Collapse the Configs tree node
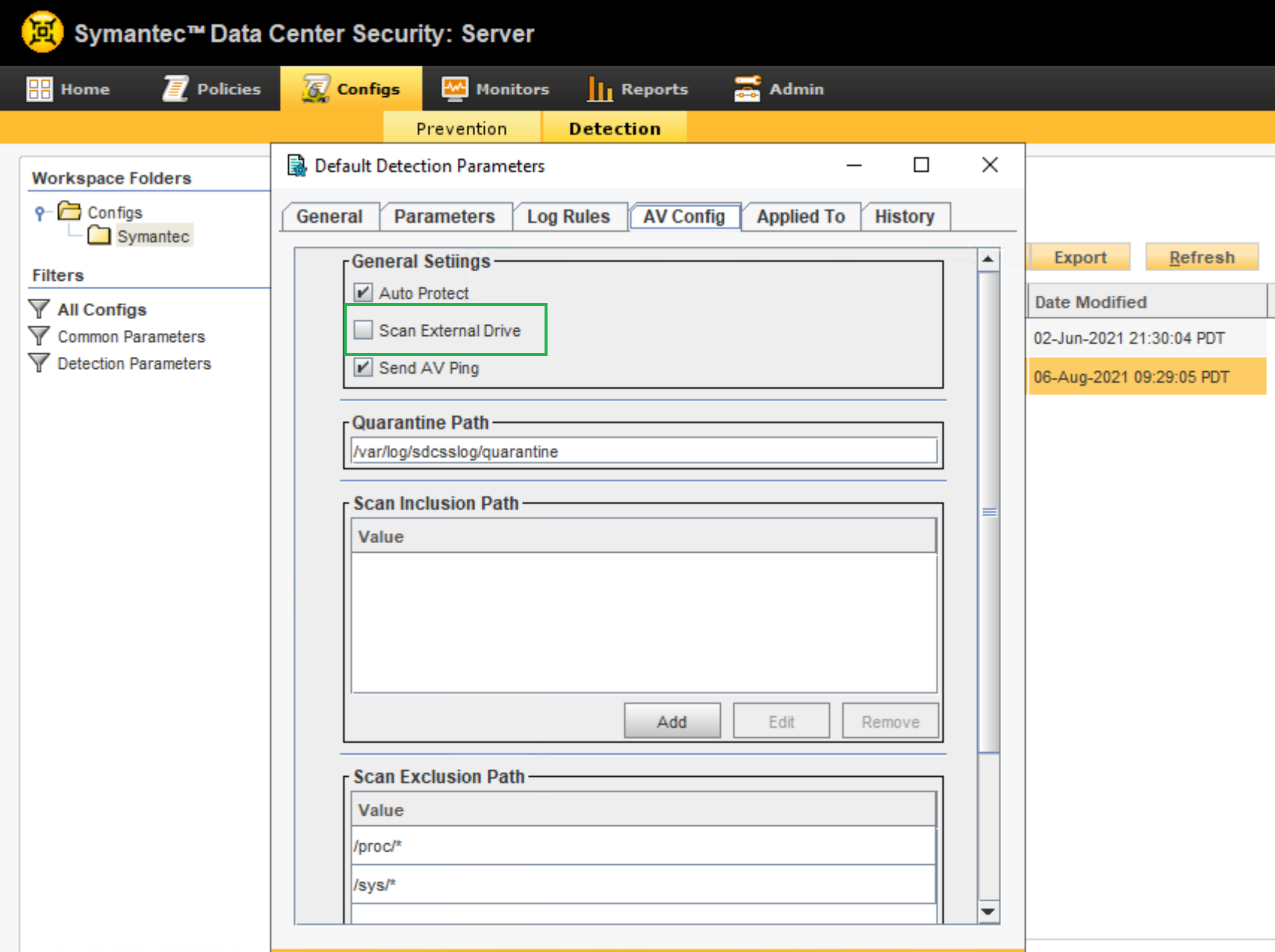Image resolution: width=1275 pixels, height=952 pixels. (39, 212)
